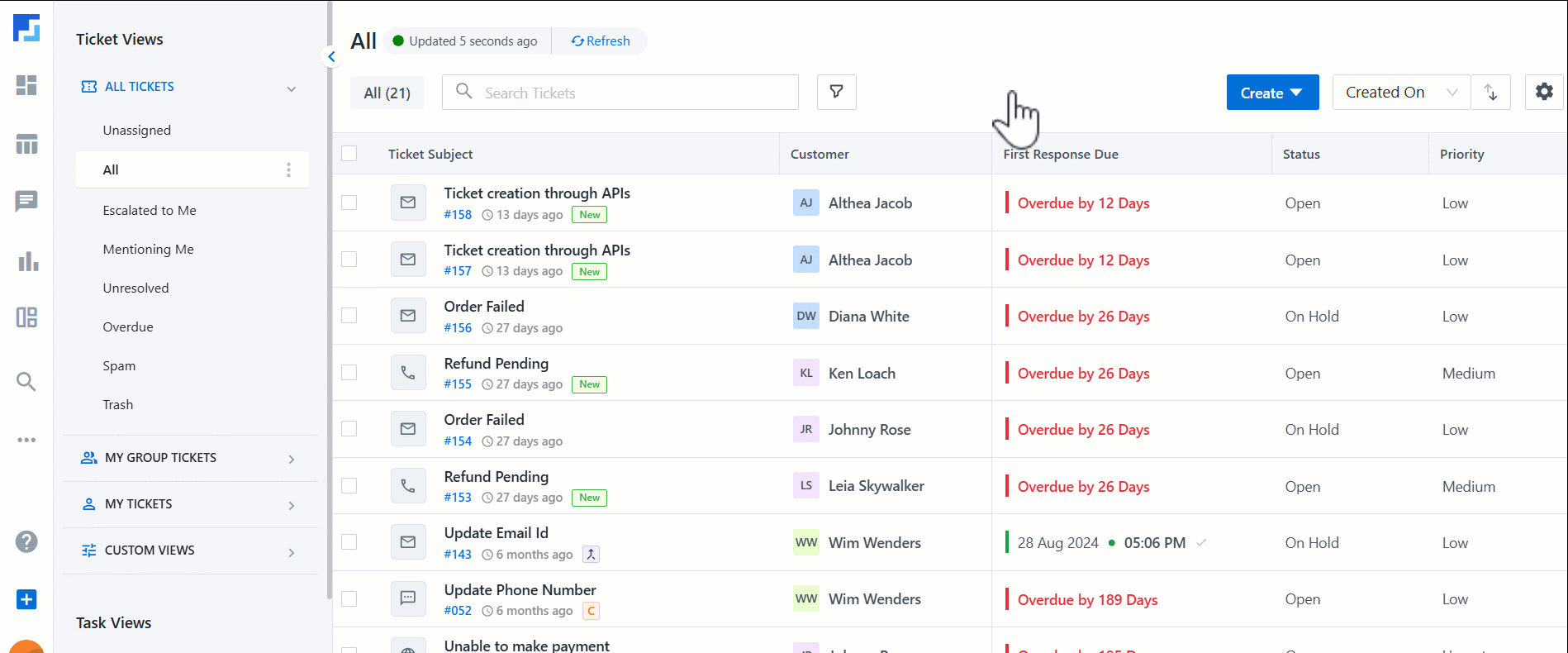
Task: Select checkbox for ticket #153
Action: [x=349, y=485]
